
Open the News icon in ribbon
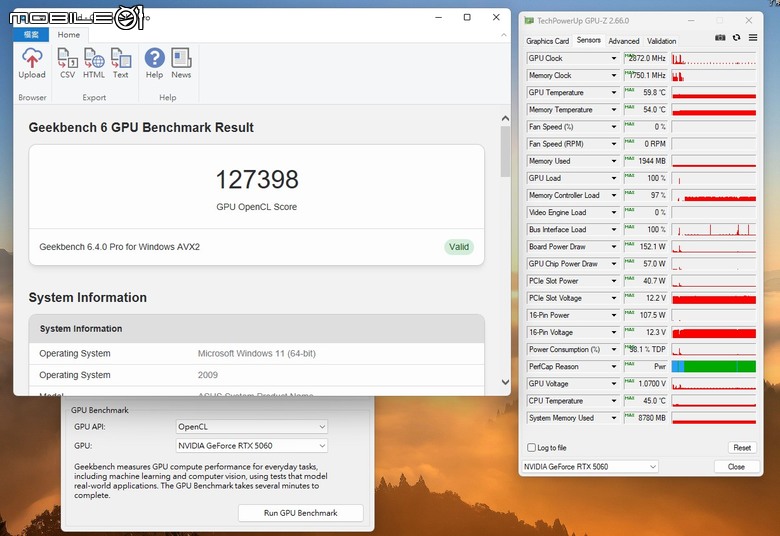tap(181, 63)
